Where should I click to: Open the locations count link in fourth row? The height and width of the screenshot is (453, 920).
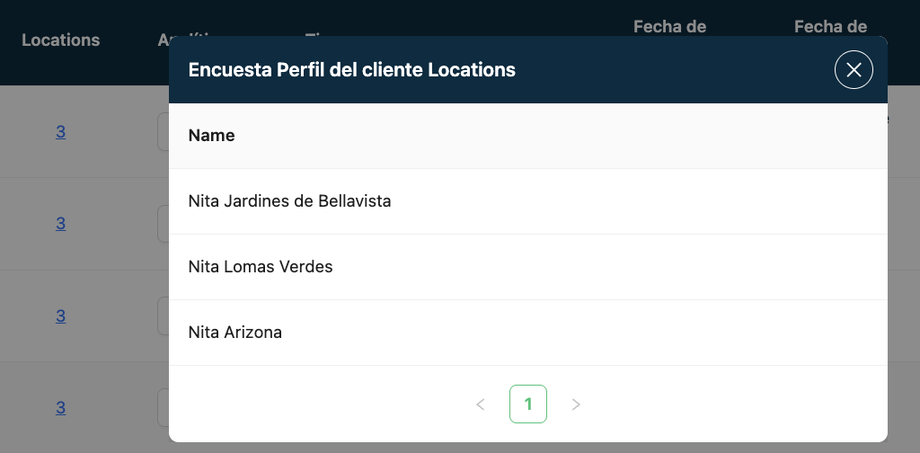click(60, 408)
